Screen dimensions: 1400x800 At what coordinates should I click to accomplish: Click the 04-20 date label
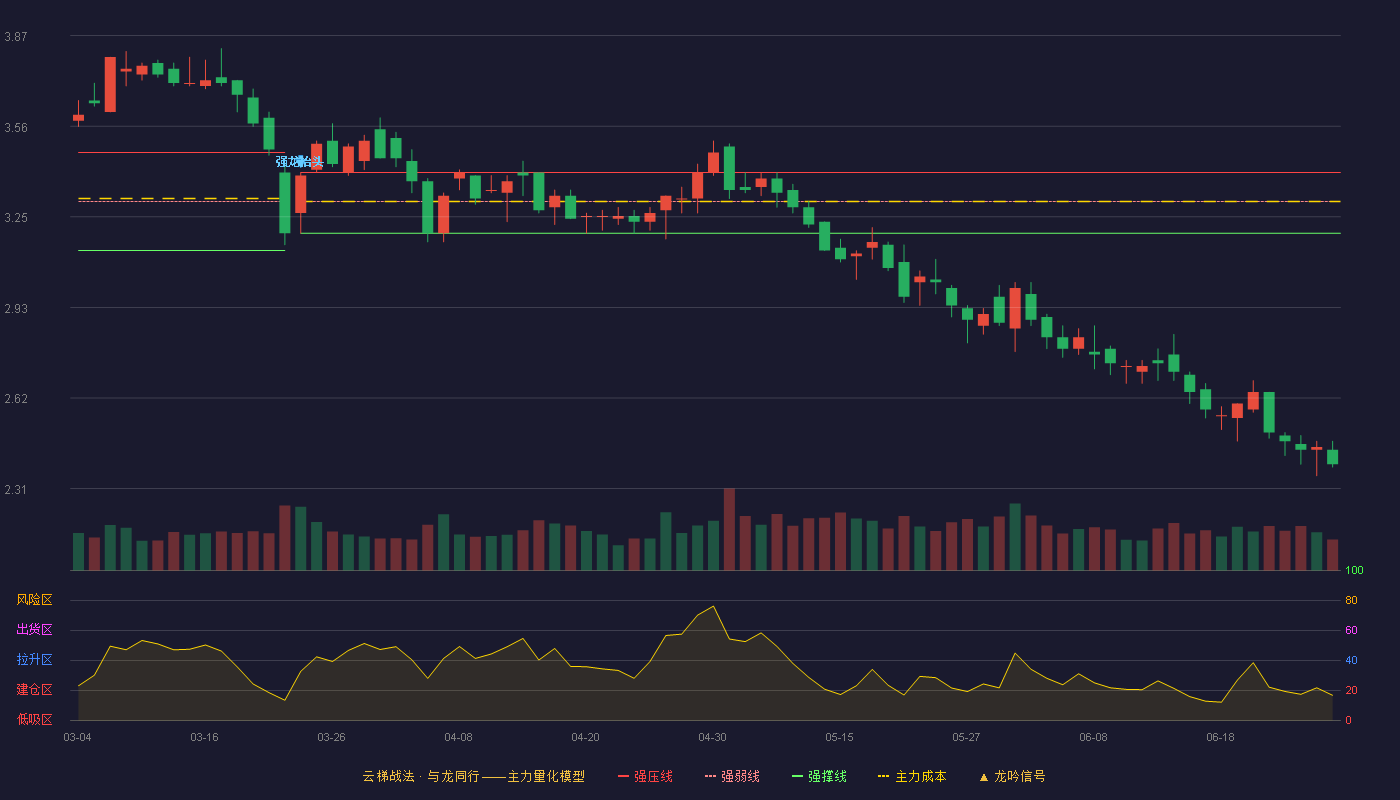tap(585, 737)
